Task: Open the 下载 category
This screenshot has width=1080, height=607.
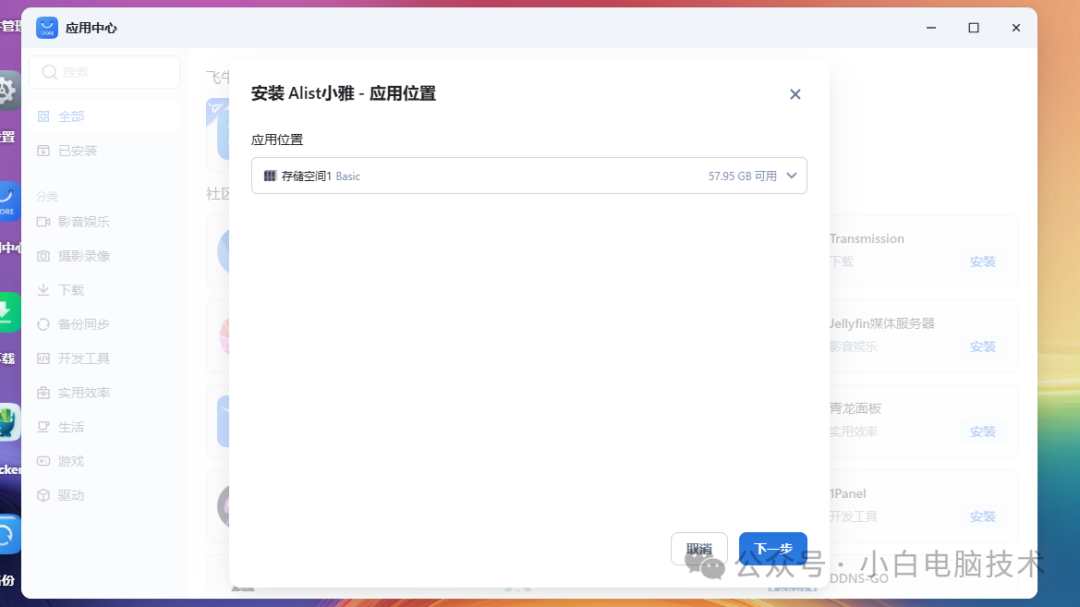Action: click(x=105, y=290)
